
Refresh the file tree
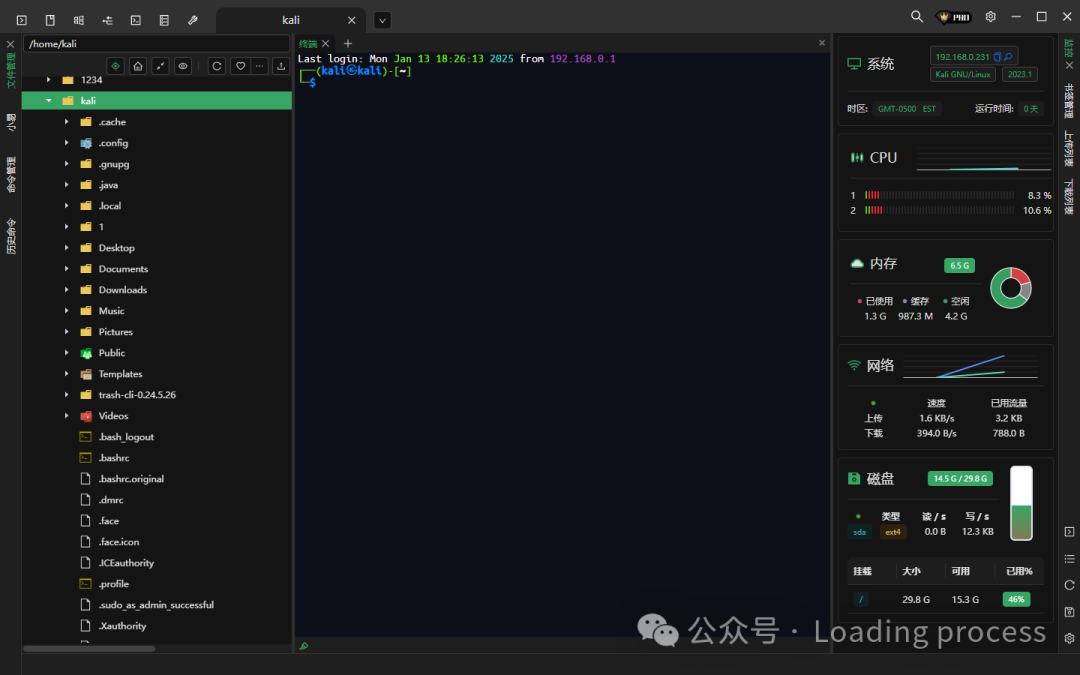pyautogui.click(x=216, y=66)
